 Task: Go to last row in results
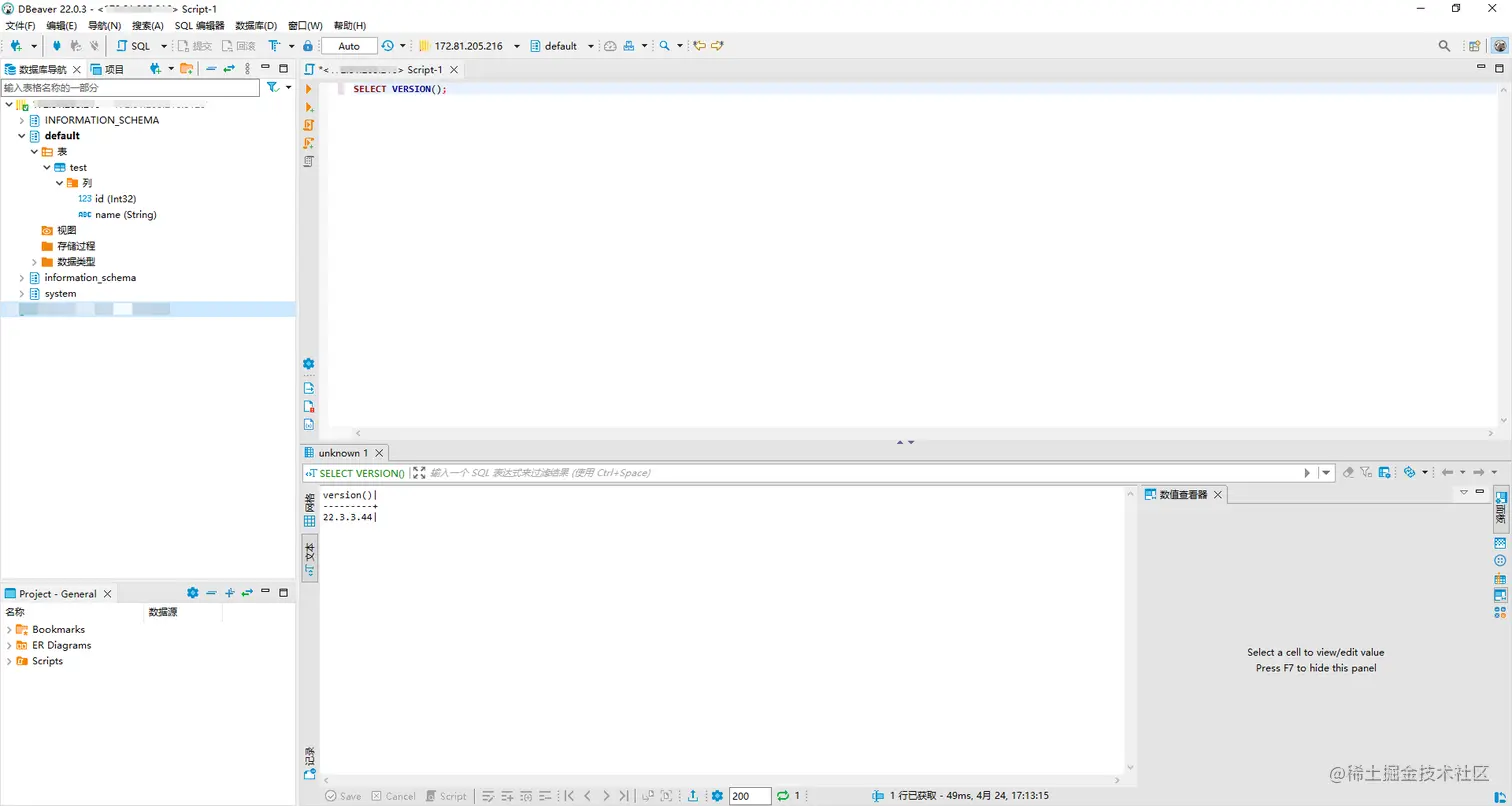624,796
